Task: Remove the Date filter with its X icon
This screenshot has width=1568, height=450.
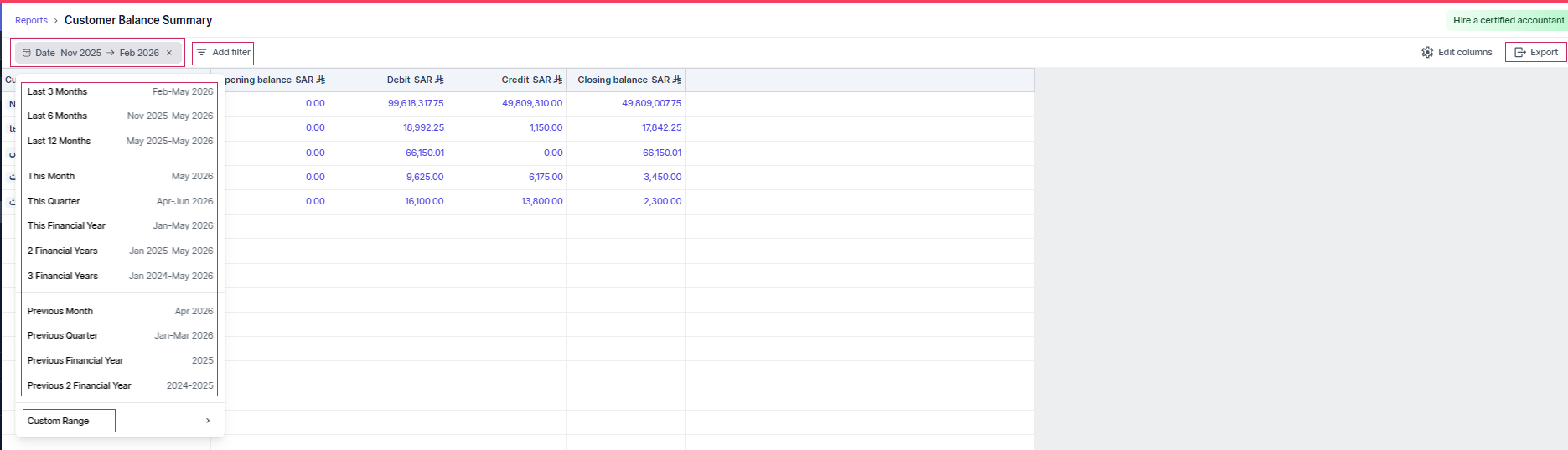Action: pyautogui.click(x=169, y=53)
